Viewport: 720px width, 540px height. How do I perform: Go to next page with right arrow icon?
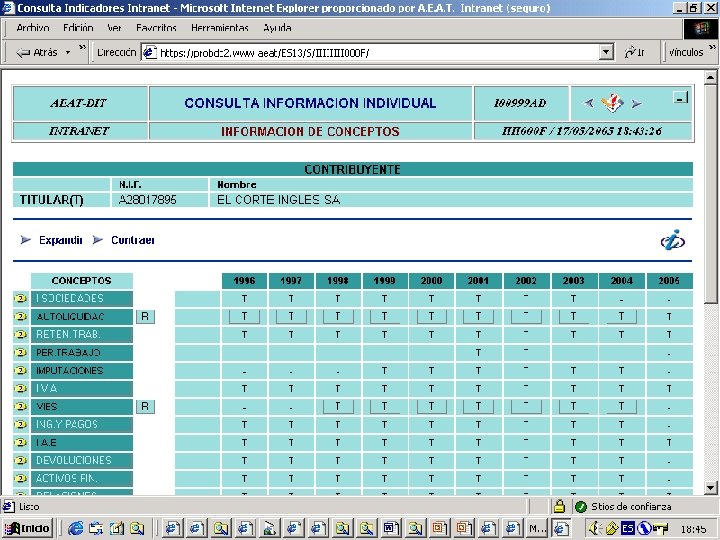[x=636, y=103]
